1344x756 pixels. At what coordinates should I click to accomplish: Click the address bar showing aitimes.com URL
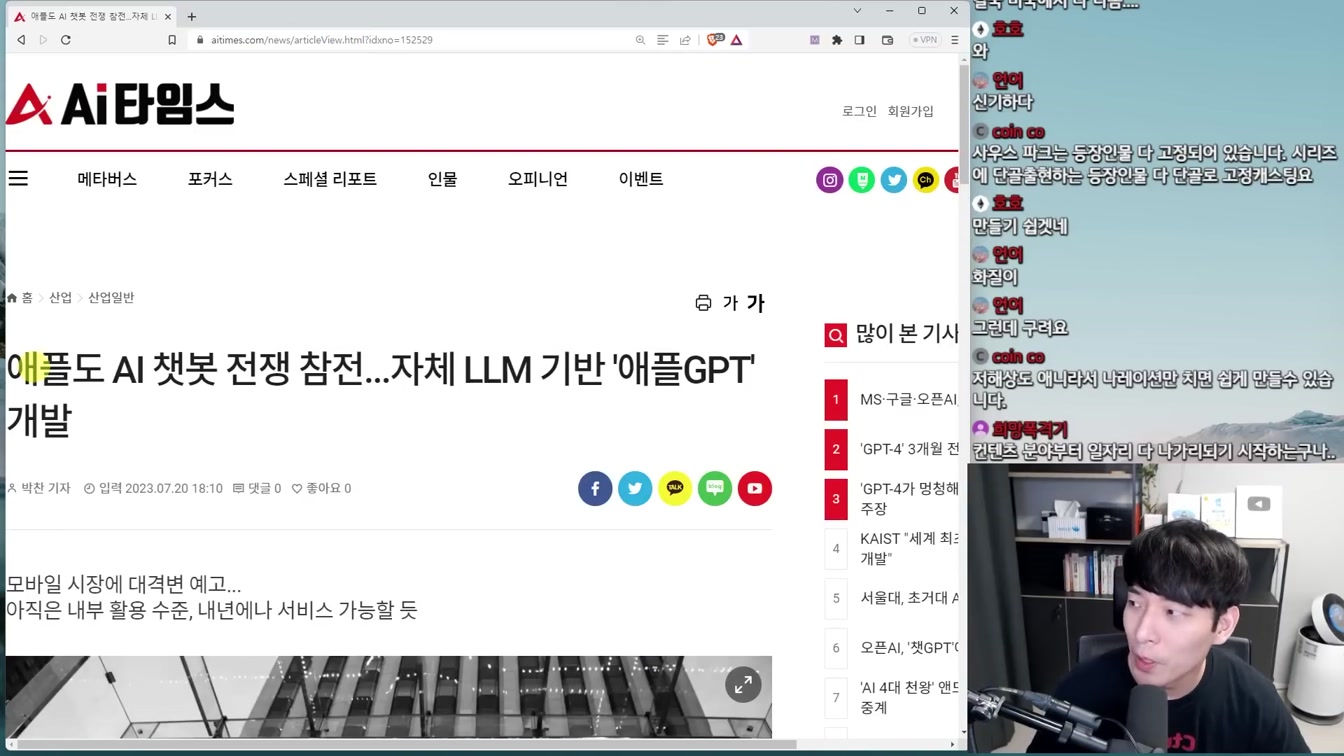pyautogui.click(x=410, y=40)
